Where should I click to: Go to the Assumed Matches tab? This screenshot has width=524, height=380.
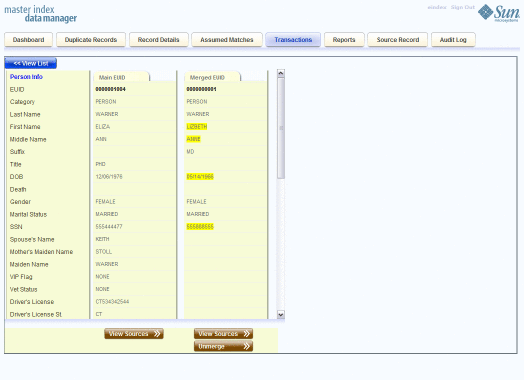point(227,40)
